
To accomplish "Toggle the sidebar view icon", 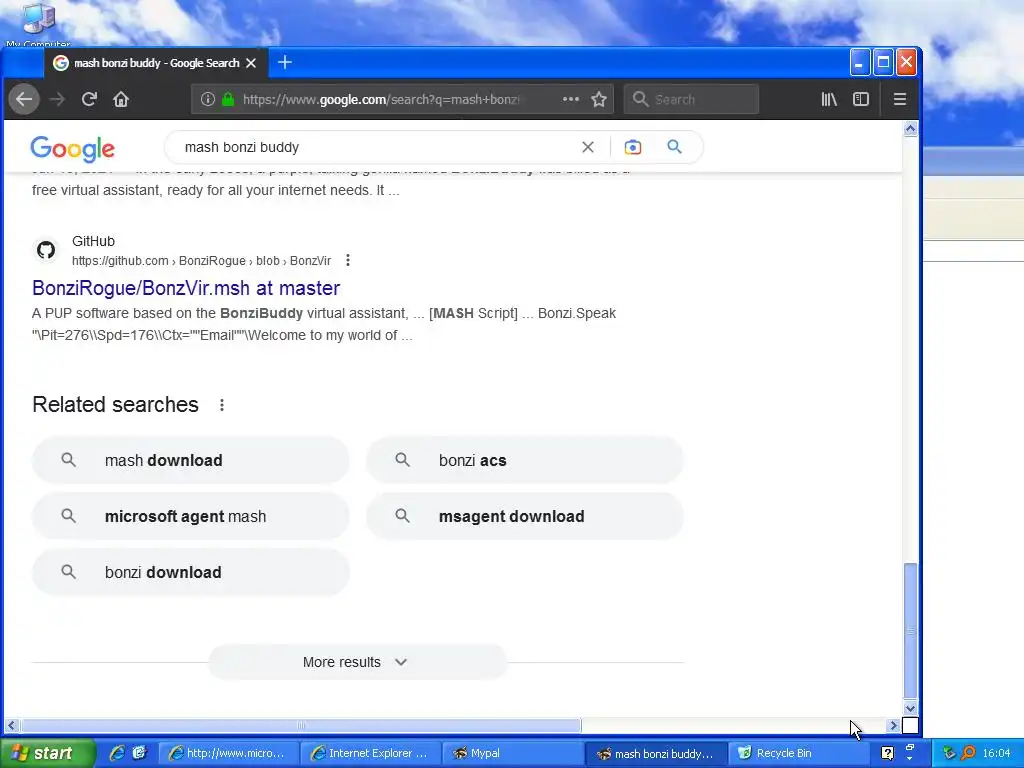I will [861, 99].
